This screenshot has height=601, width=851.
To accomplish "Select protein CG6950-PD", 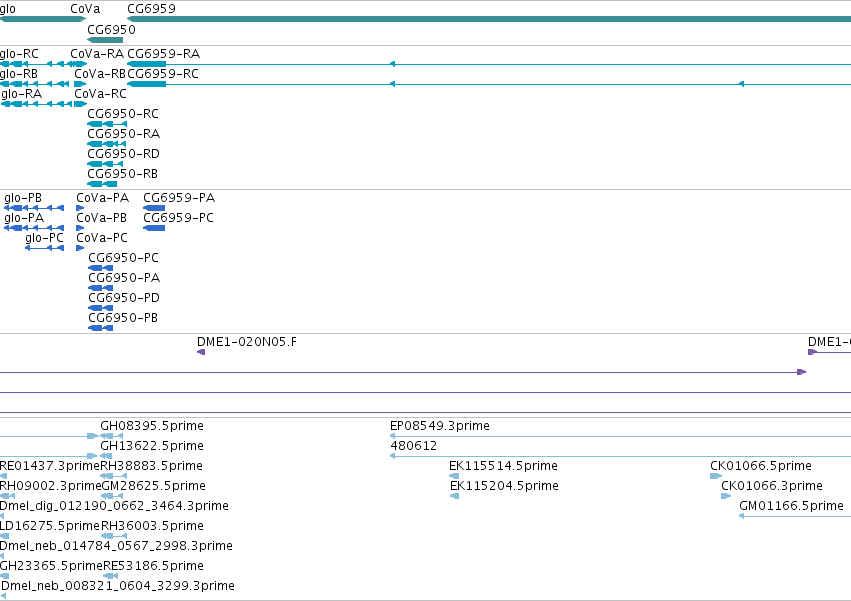I will click(x=124, y=299).
